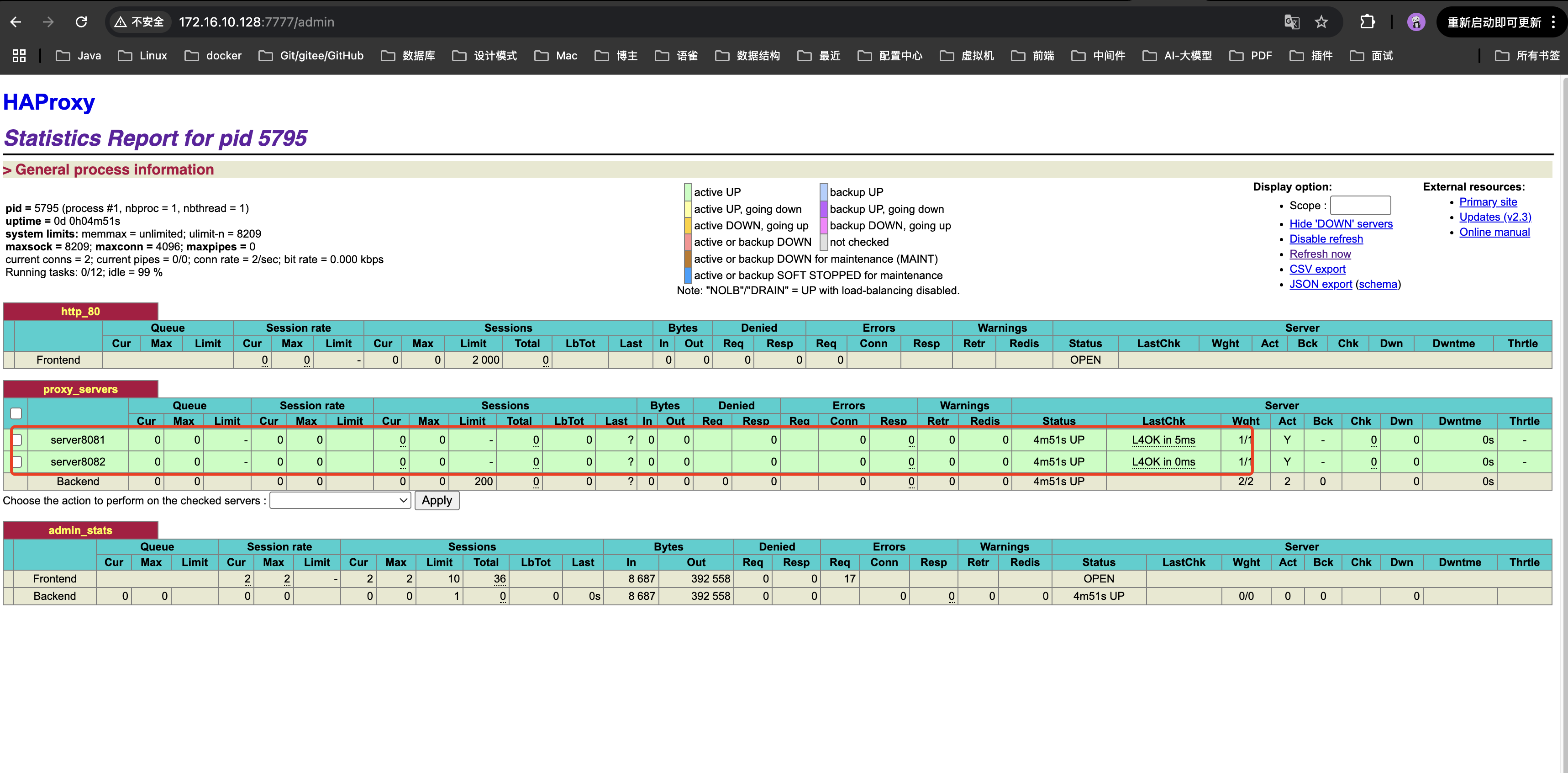Open the 前端 bookmarks folder
The width and height of the screenshot is (1568, 773).
tap(1032, 55)
